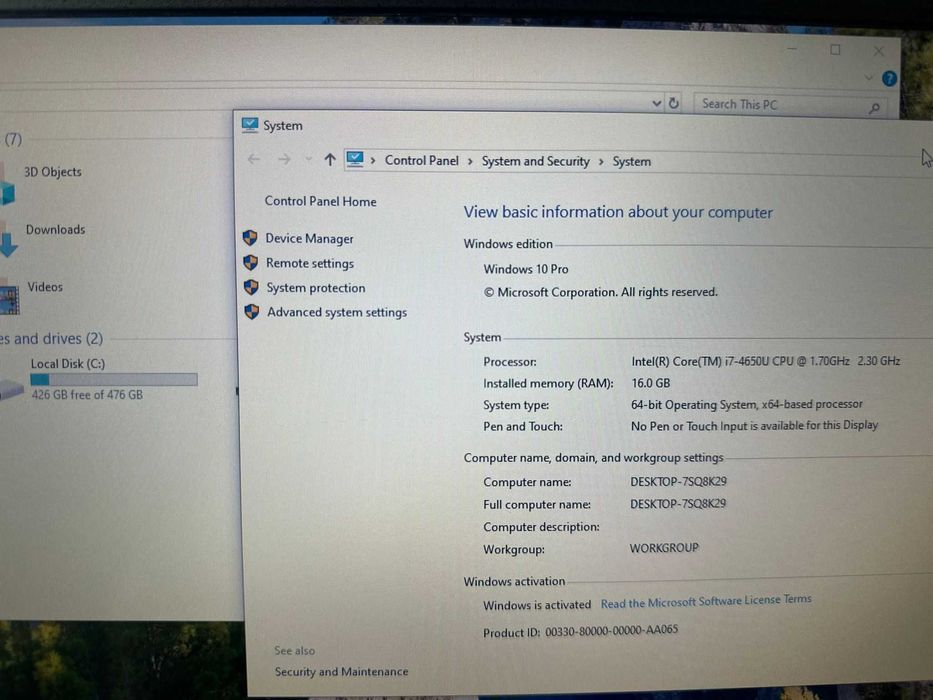Go up one level with the up arrow

click(330, 160)
